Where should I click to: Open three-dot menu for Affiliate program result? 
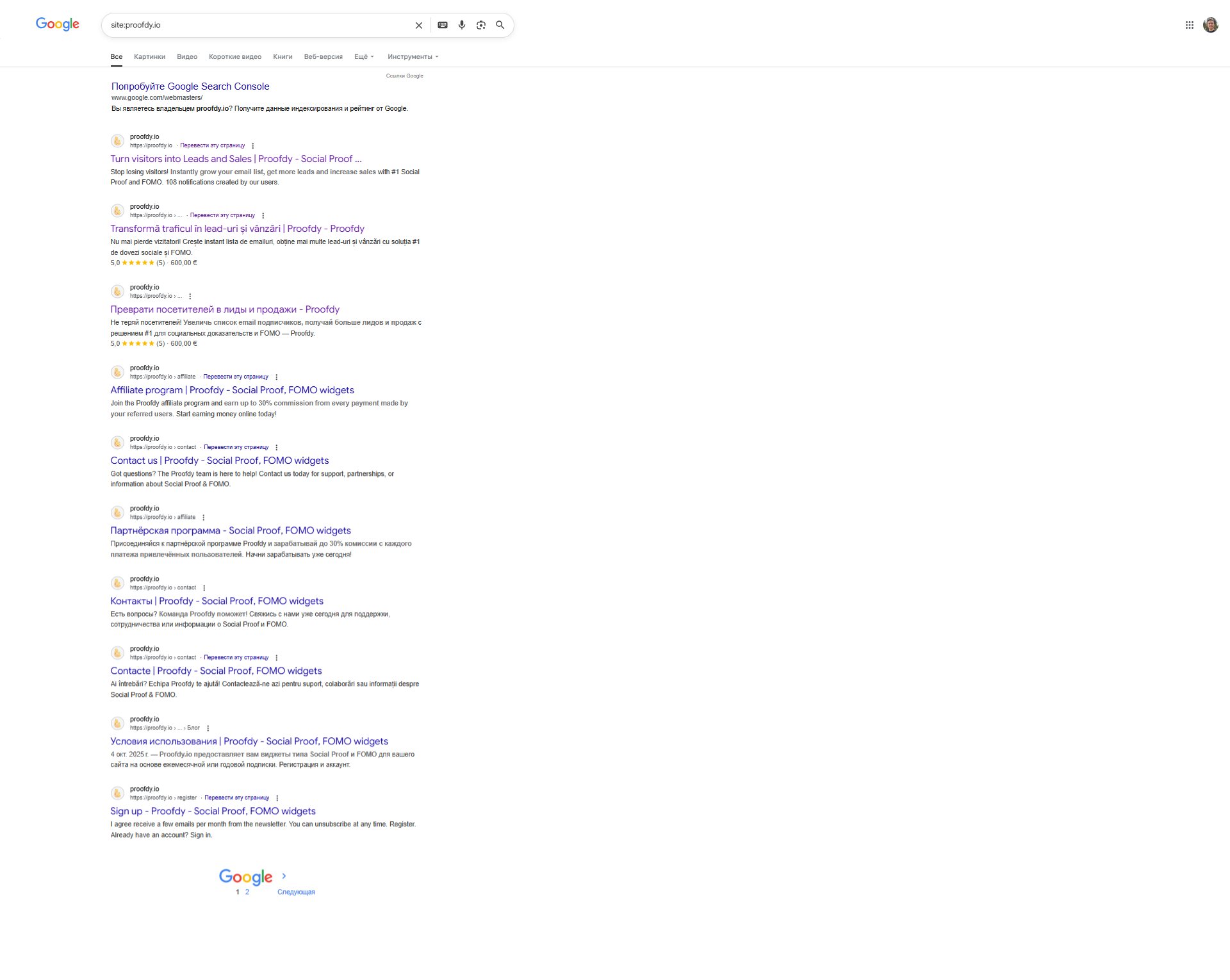[277, 377]
